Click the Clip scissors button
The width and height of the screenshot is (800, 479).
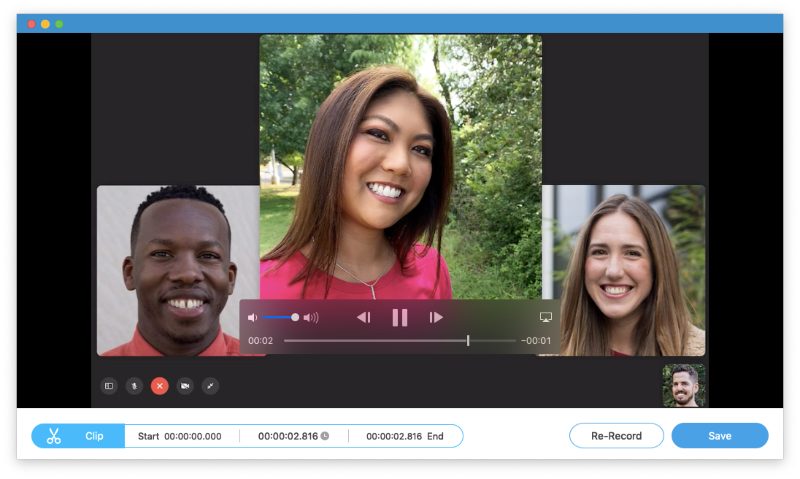pyautogui.click(x=78, y=436)
